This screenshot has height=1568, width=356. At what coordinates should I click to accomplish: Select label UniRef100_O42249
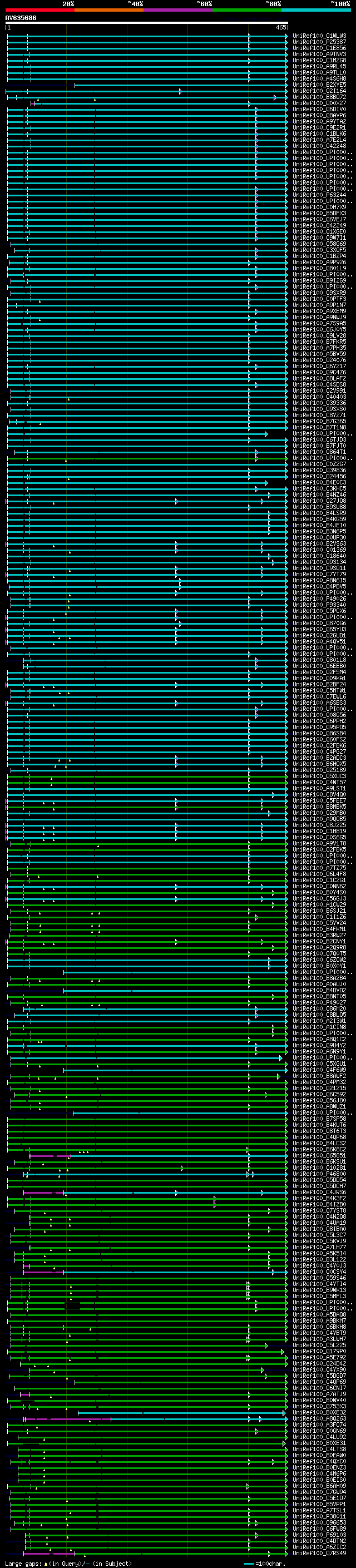click(319, 225)
